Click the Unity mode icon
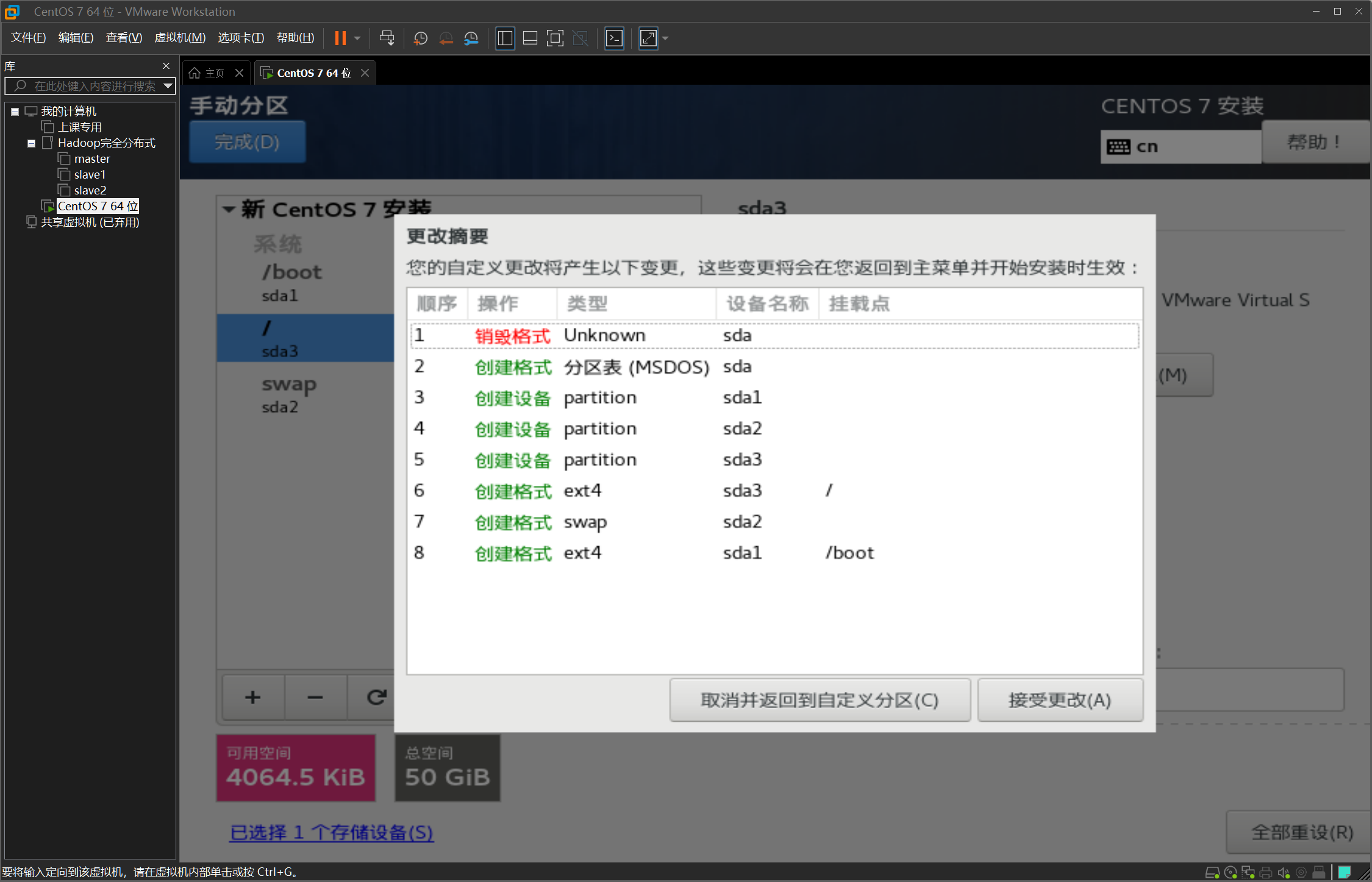The height and width of the screenshot is (882, 1372). pyautogui.click(x=581, y=38)
